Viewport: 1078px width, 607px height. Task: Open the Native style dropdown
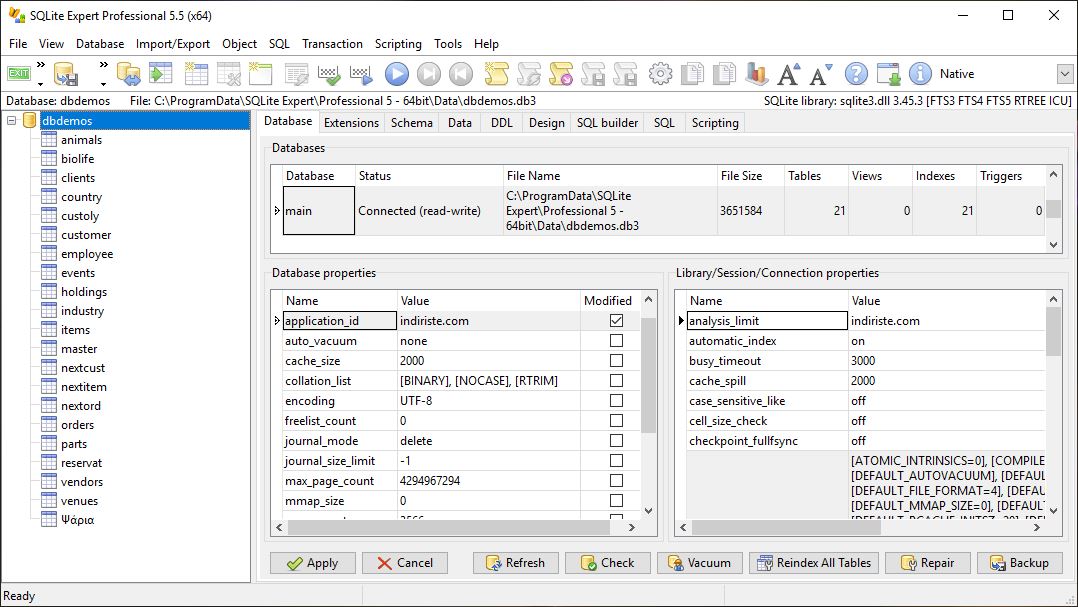click(x=1064, y=74)
